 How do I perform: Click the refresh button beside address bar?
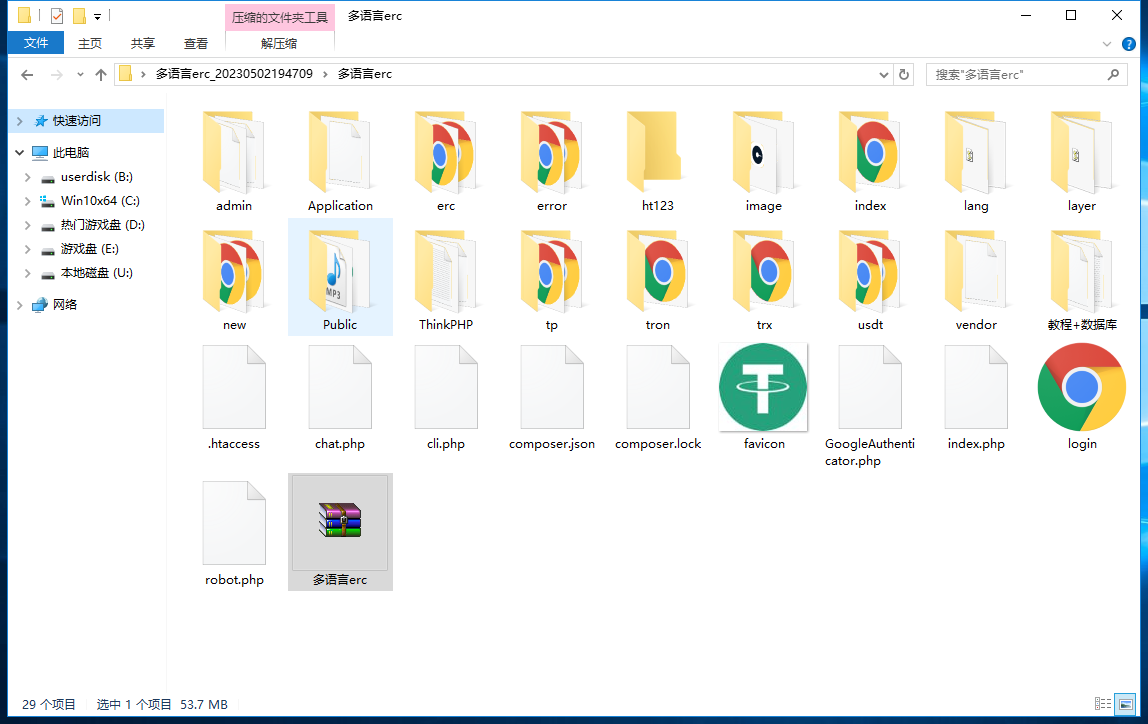[904, 75]
